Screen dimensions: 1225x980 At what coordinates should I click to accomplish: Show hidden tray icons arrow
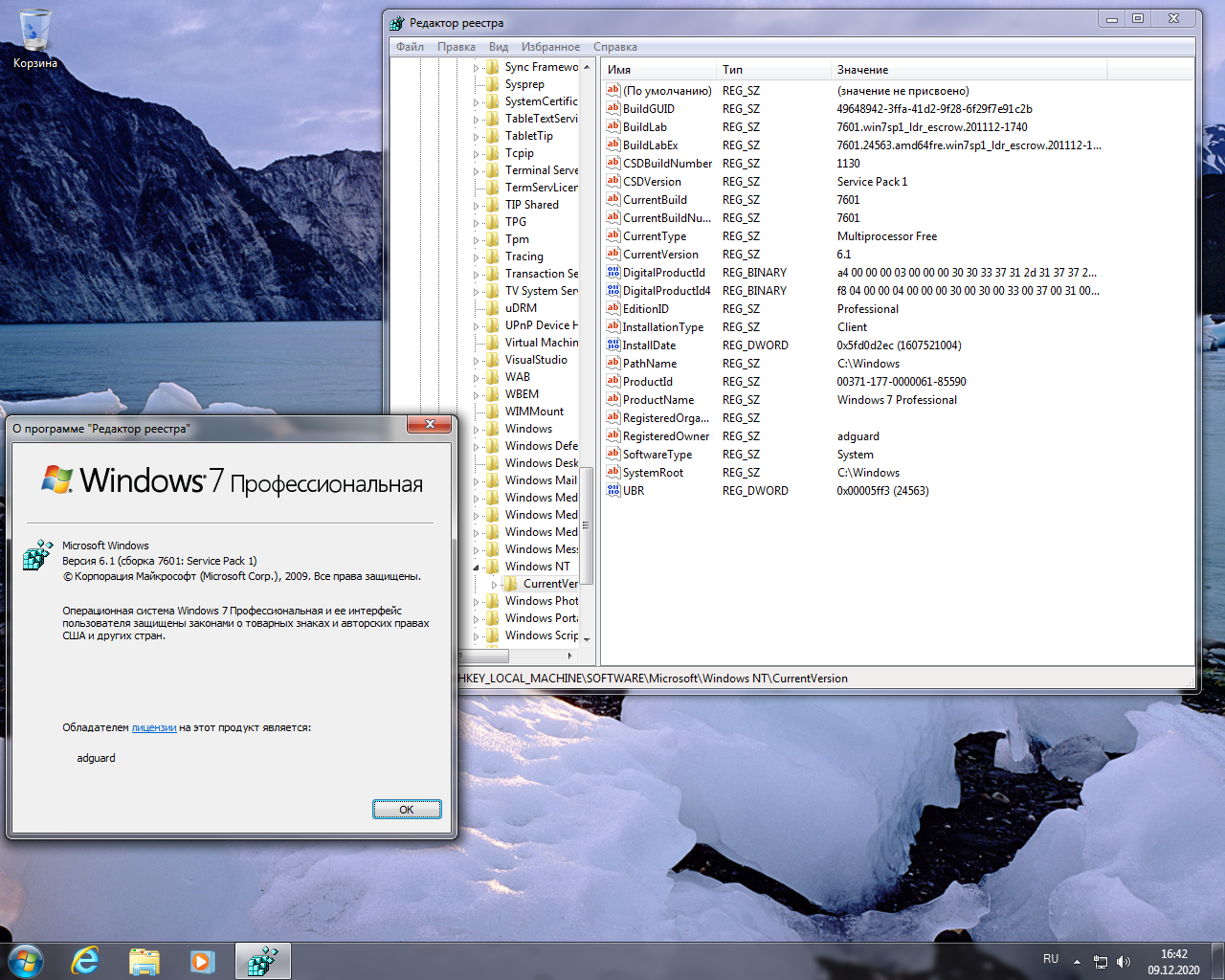point(1077,961)
